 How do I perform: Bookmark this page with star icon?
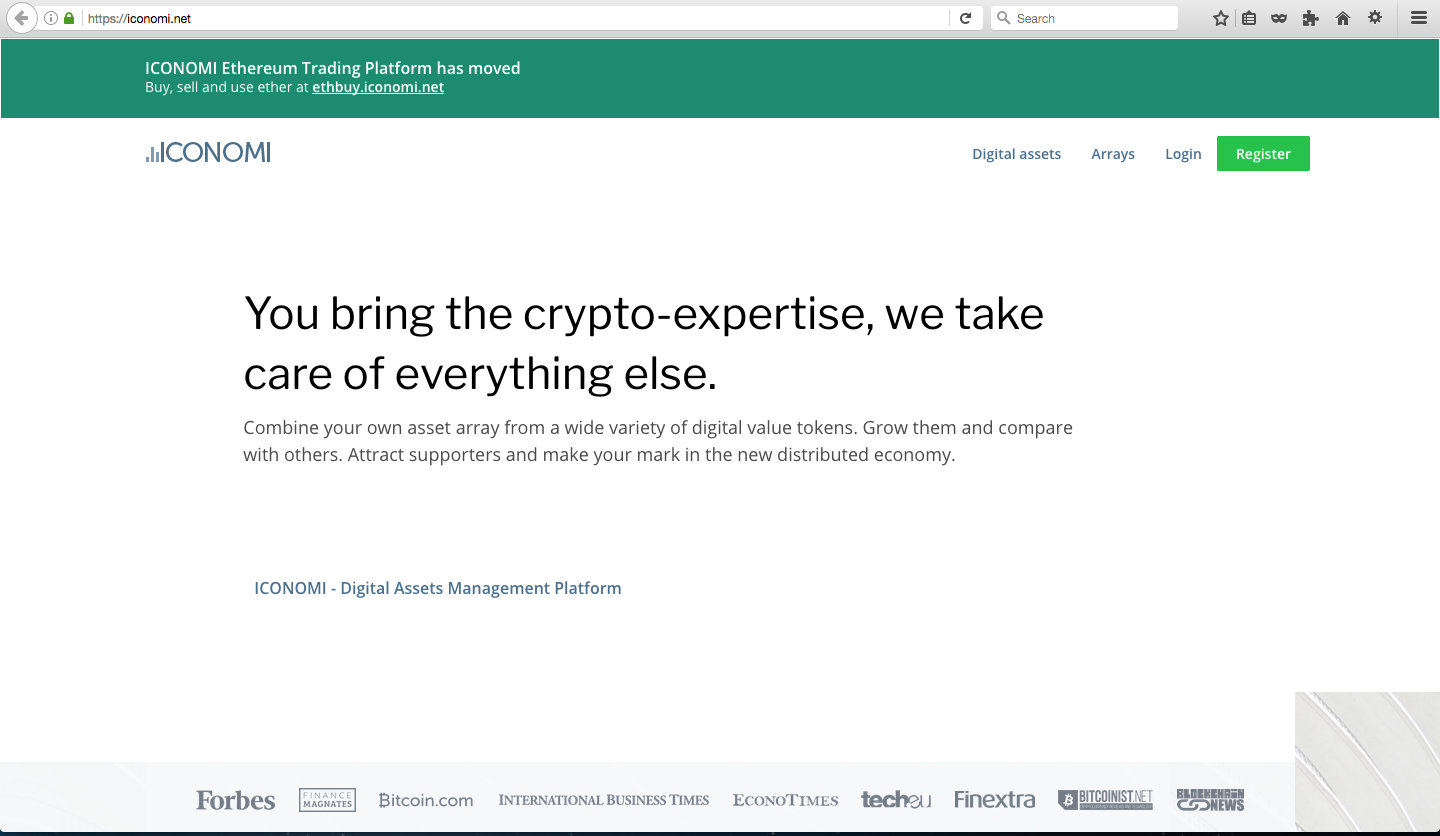[1220, 18]
